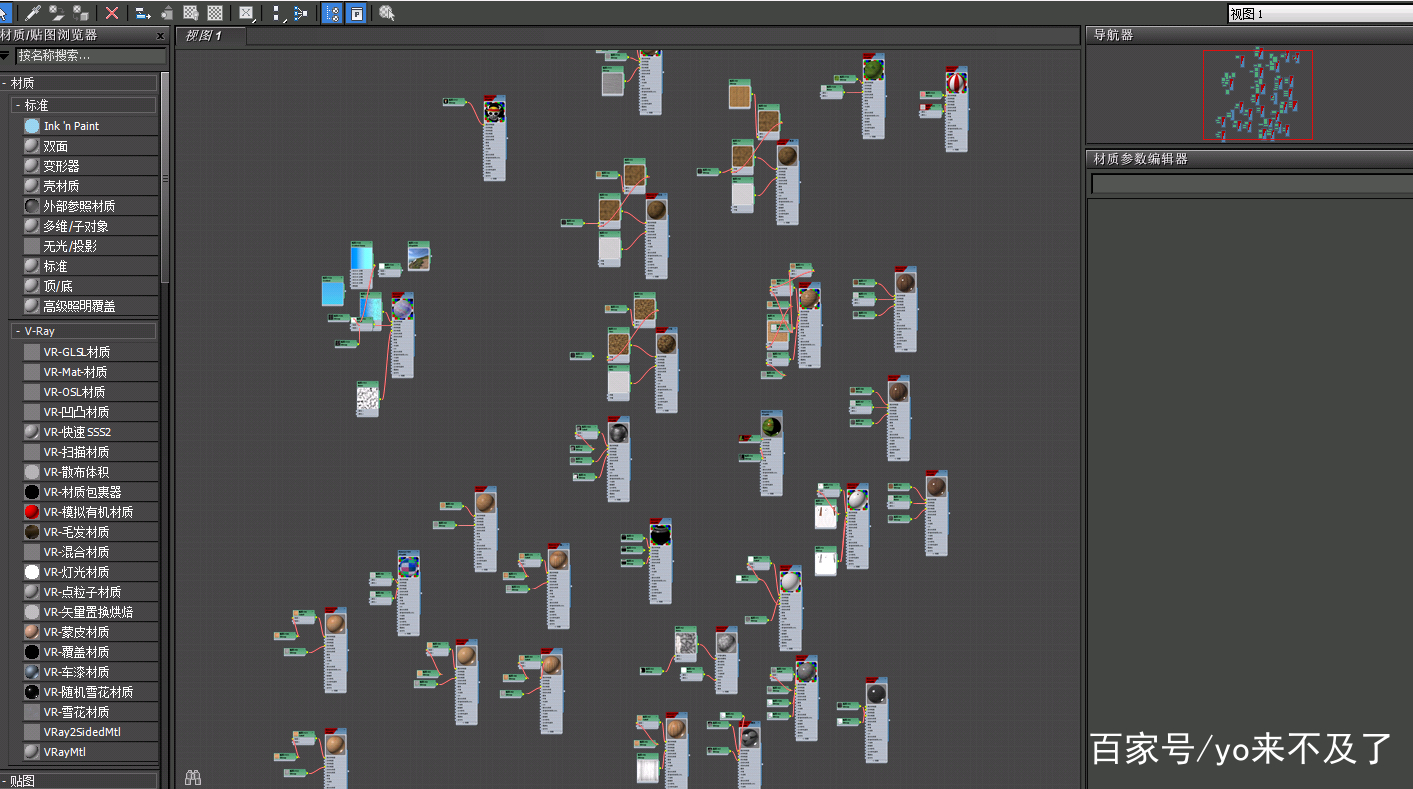Click assign material to selection icon
This screenshot has width=1413, height=789.
pos(80,13)
